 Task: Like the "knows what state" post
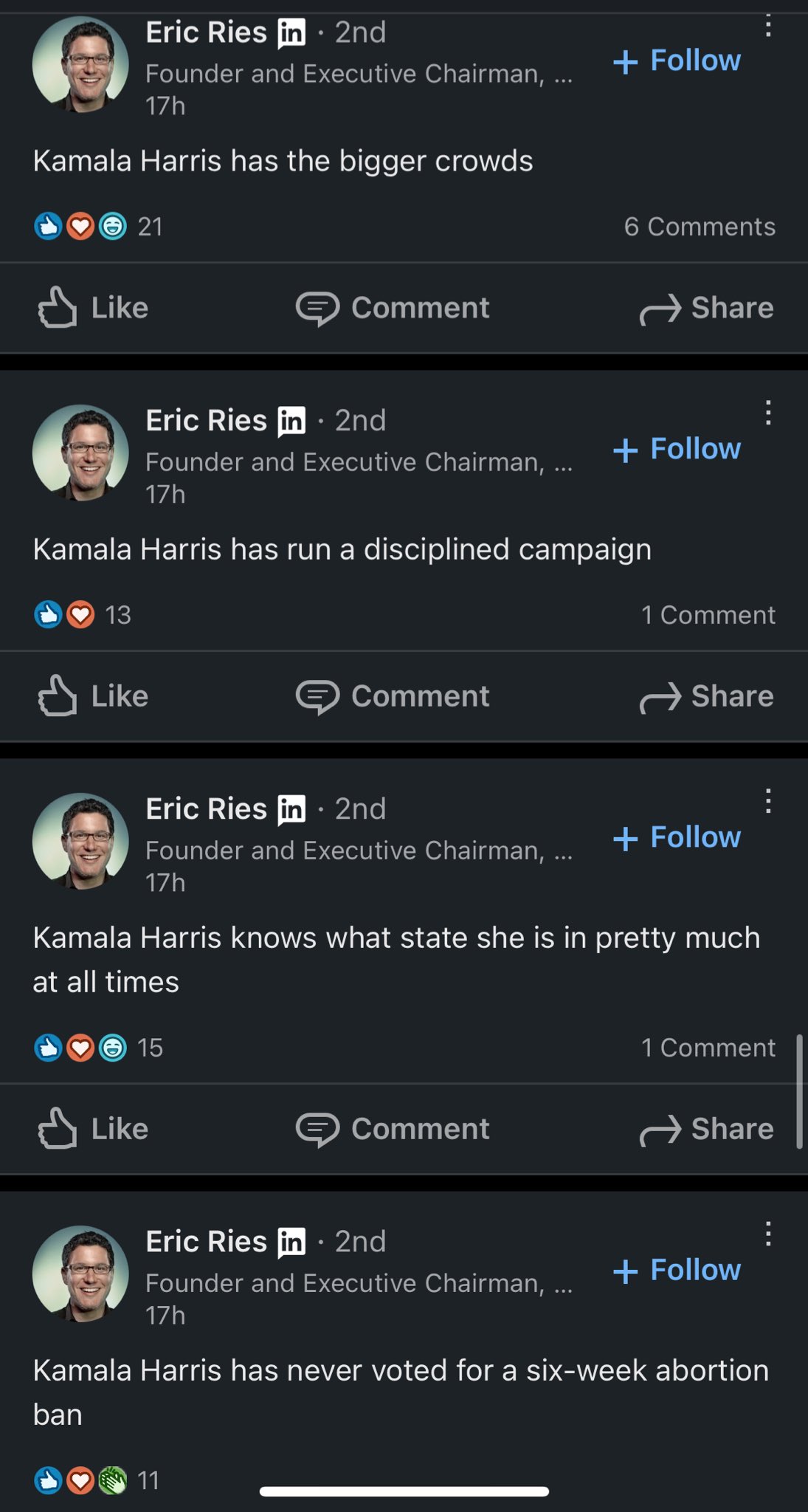[x=94, y=1129]
